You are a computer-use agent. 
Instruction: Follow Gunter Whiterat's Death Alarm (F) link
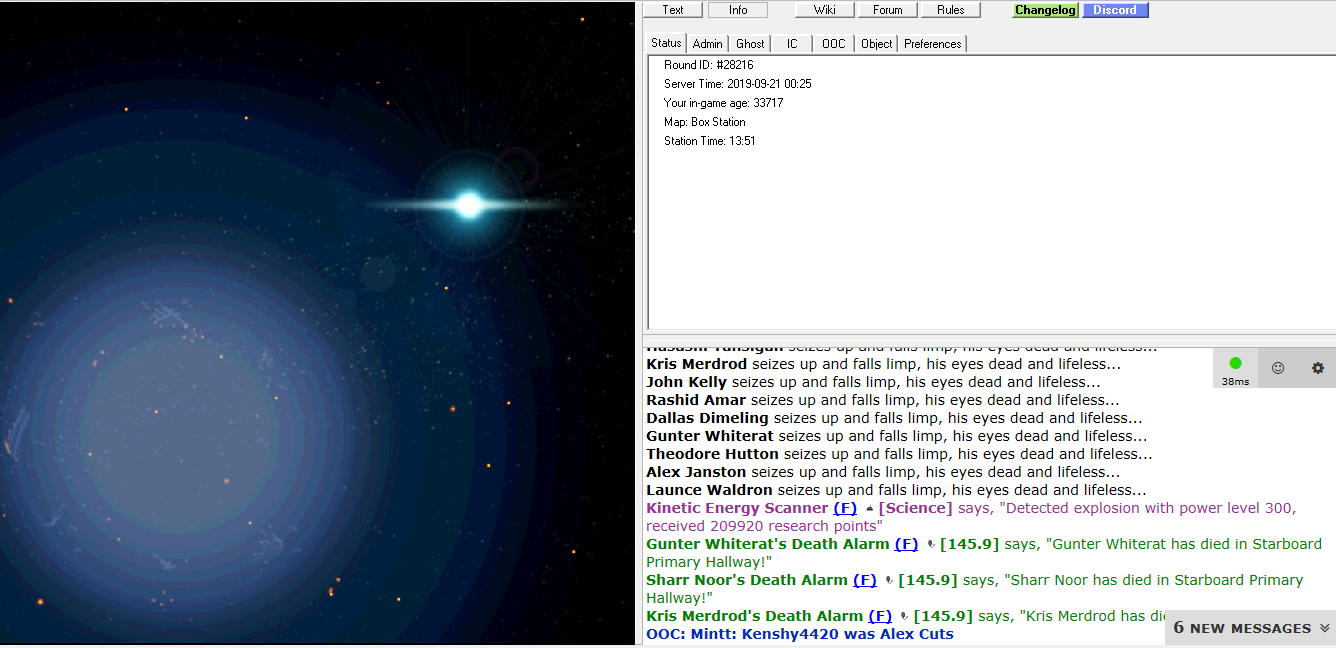(905, 544)
